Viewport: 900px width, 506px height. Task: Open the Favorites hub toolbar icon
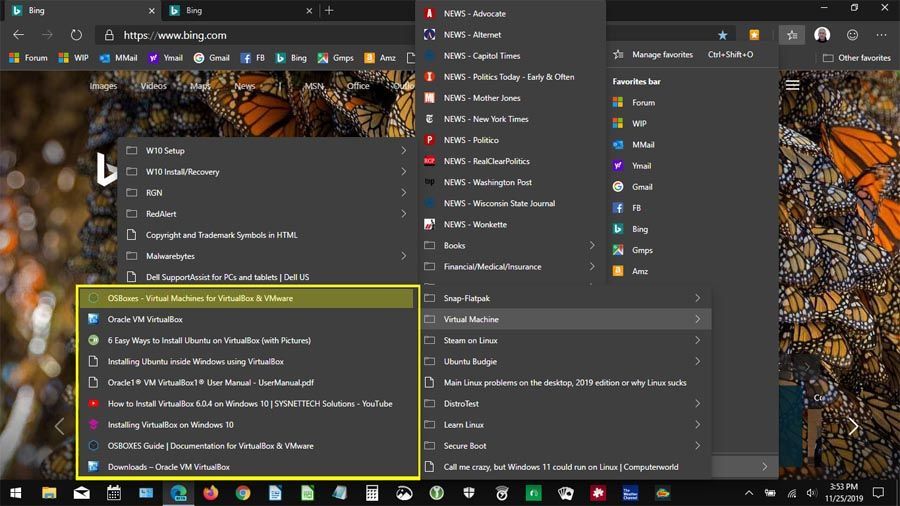click(792, 35)
